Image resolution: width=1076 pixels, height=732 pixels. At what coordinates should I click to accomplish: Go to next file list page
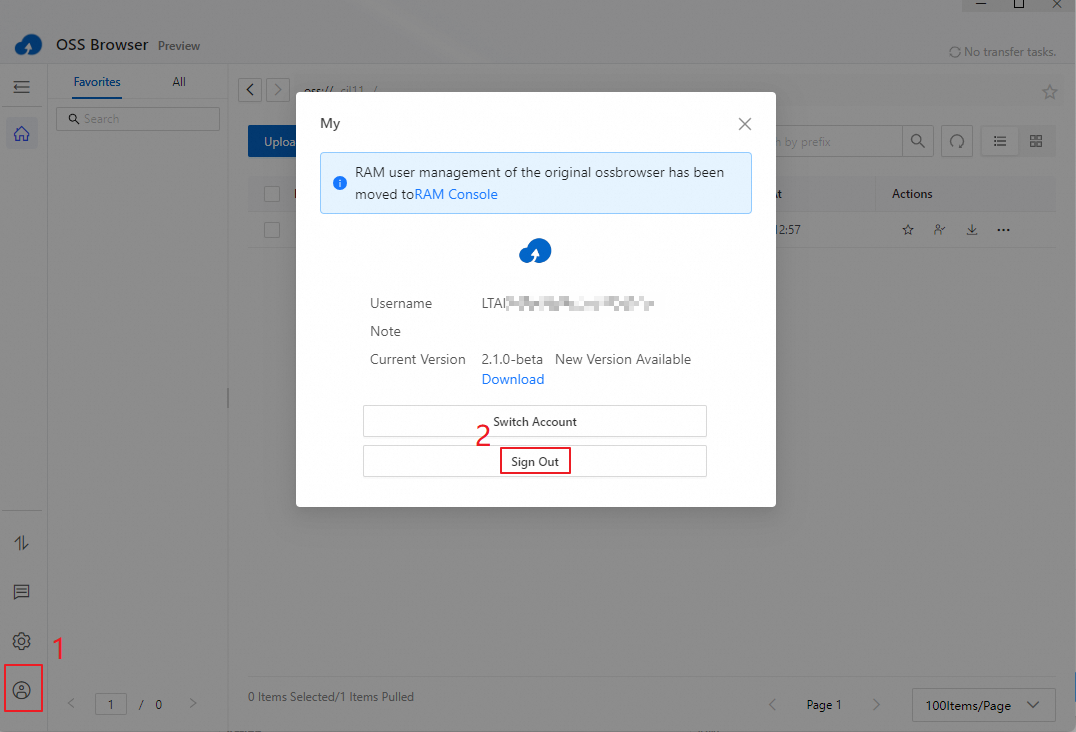[876, 705]
